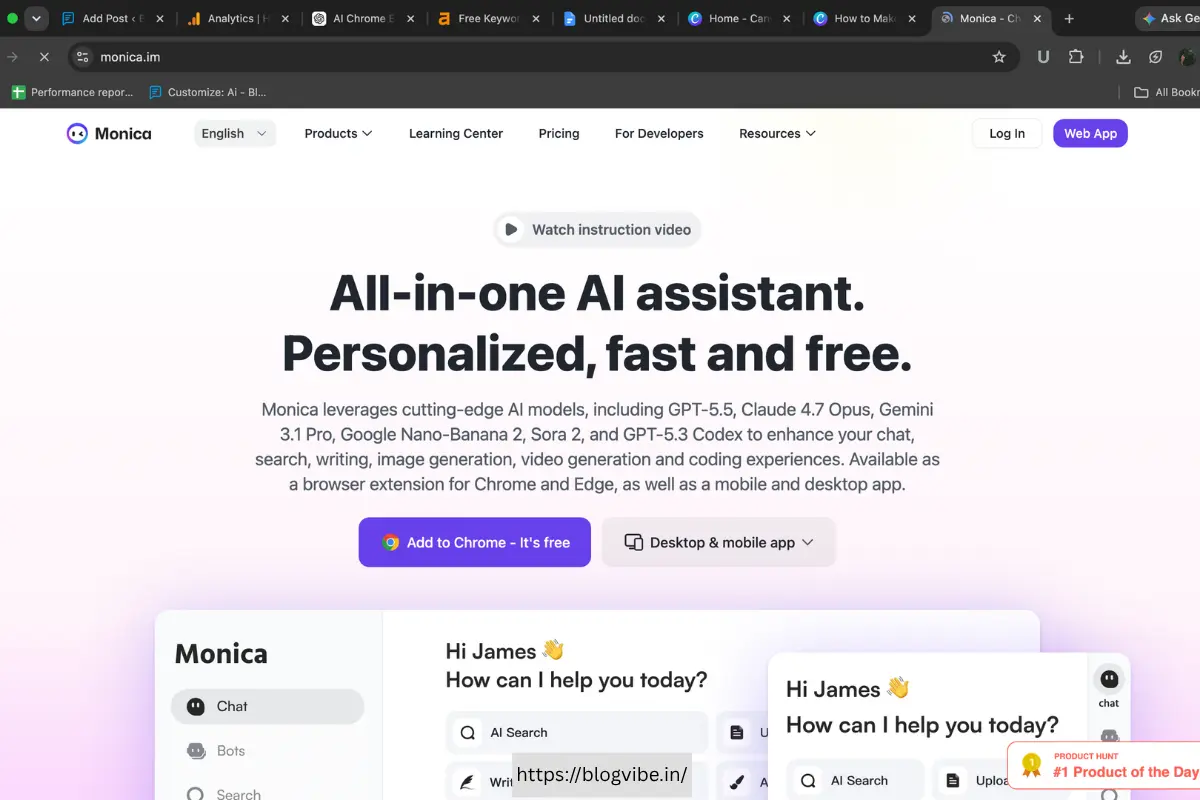
Task: Click the devices icon beside Desktop & mobile app
Action: (x=633, y=542)
